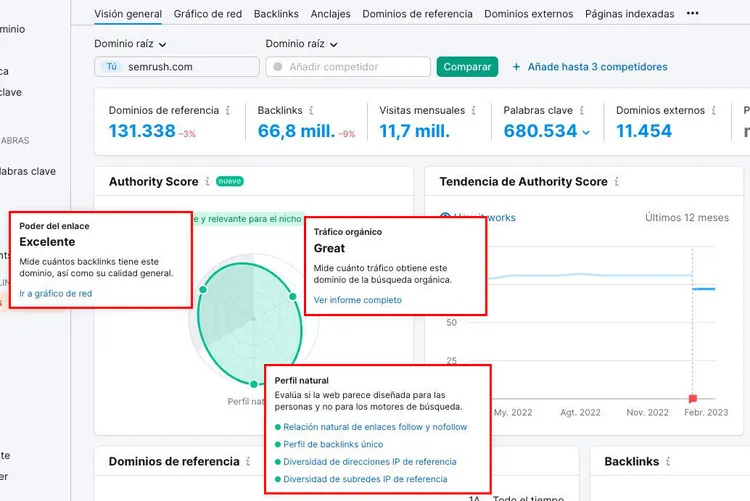Click the Excelente rating heading
750x501 pixels.
point(47,242)
